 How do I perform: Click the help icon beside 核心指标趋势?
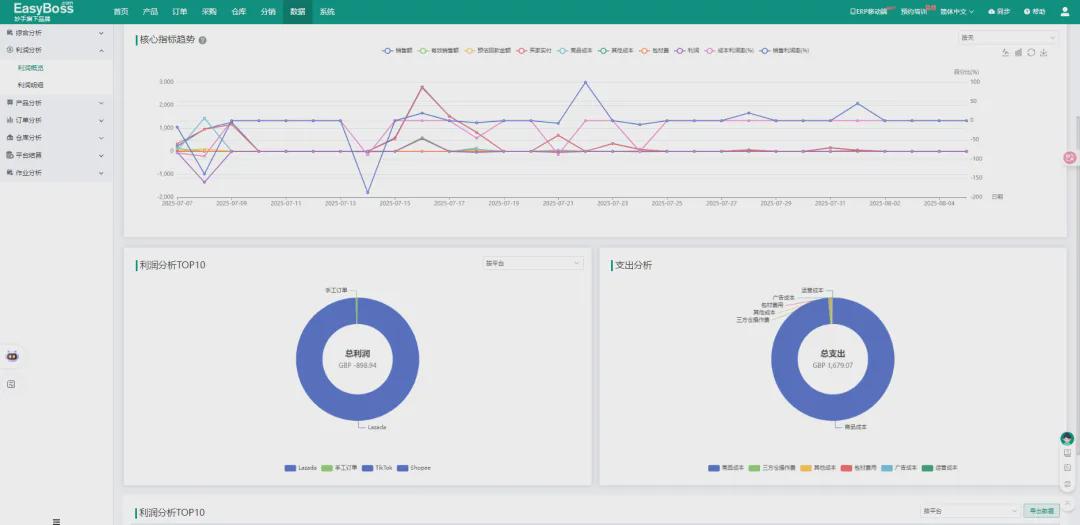(x=202, y=40)
